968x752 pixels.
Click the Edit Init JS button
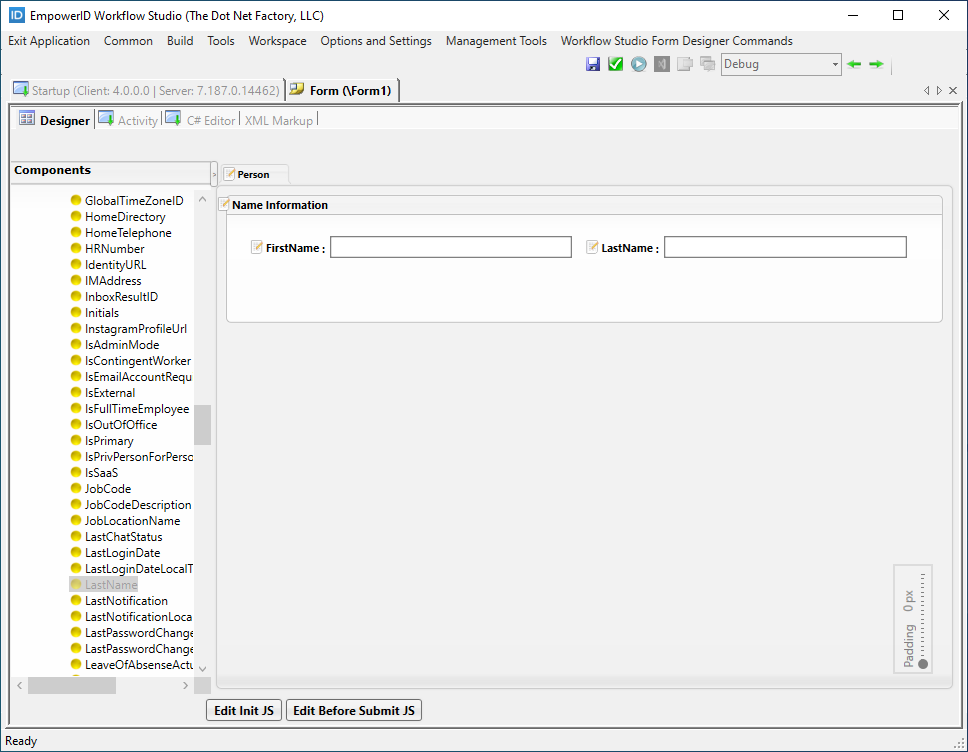[243, 711]
